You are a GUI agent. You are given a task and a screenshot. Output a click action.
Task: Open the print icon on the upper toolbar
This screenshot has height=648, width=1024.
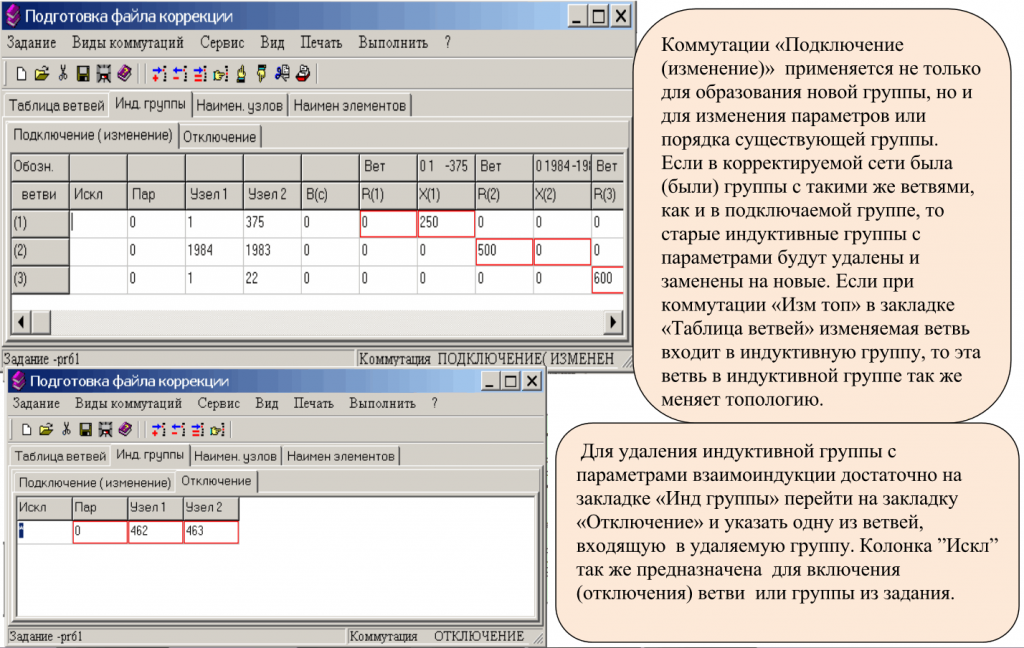pyautogui.click(x=302, y=72)
